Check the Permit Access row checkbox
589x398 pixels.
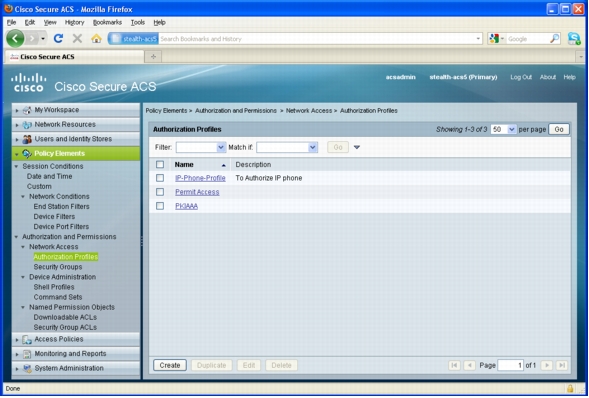pyautogui.click(x=160, y=192)
